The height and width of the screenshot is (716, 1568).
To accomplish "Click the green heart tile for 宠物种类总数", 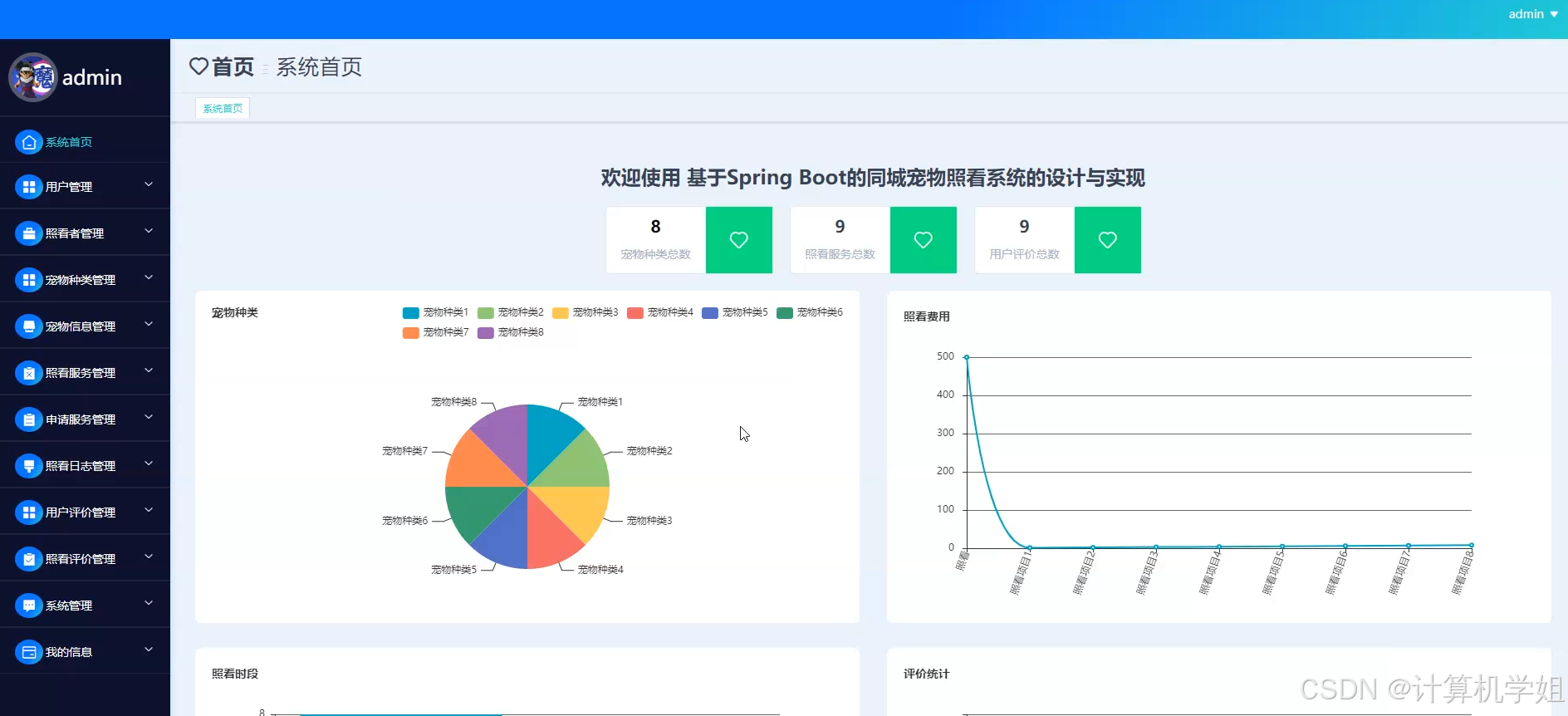I will coord(739,240).
